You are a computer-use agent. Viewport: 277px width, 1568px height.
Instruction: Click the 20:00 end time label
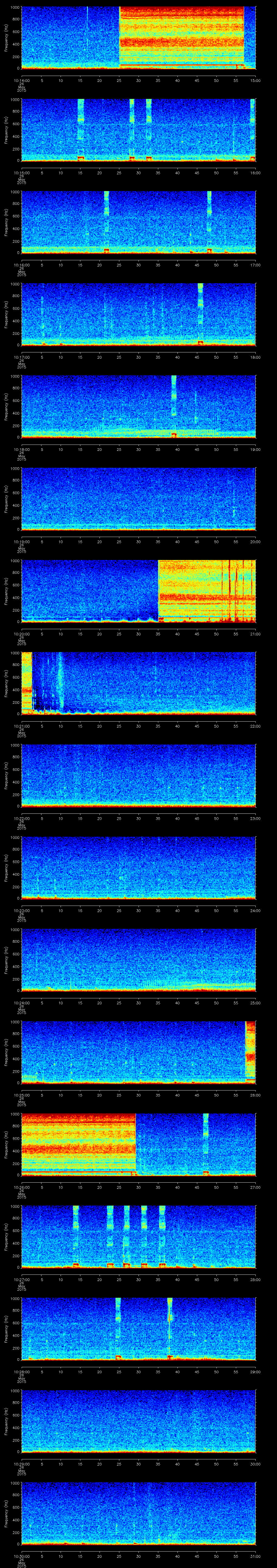pos(255,542)
